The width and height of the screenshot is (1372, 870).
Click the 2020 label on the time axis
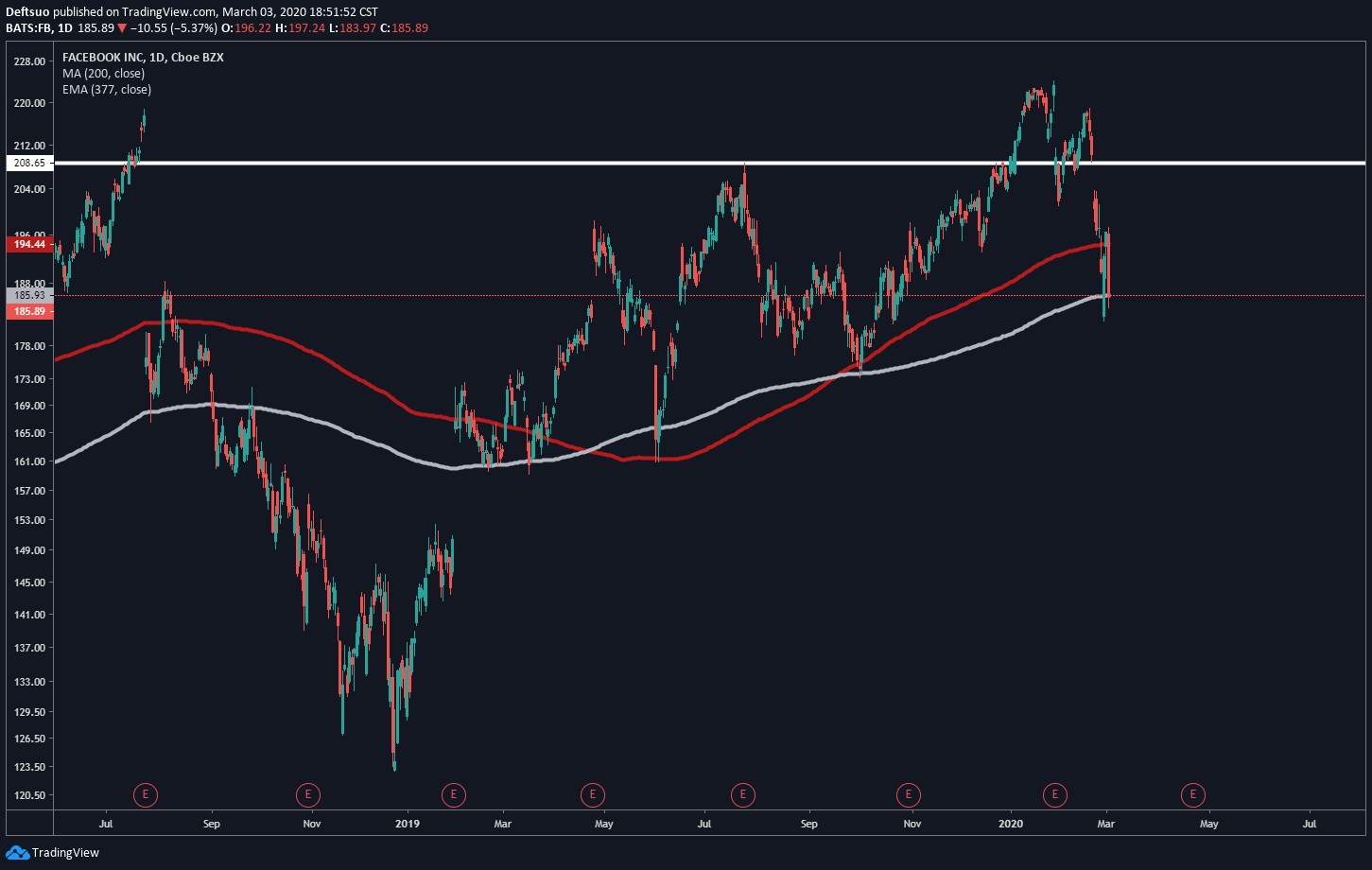[1013, 824]
